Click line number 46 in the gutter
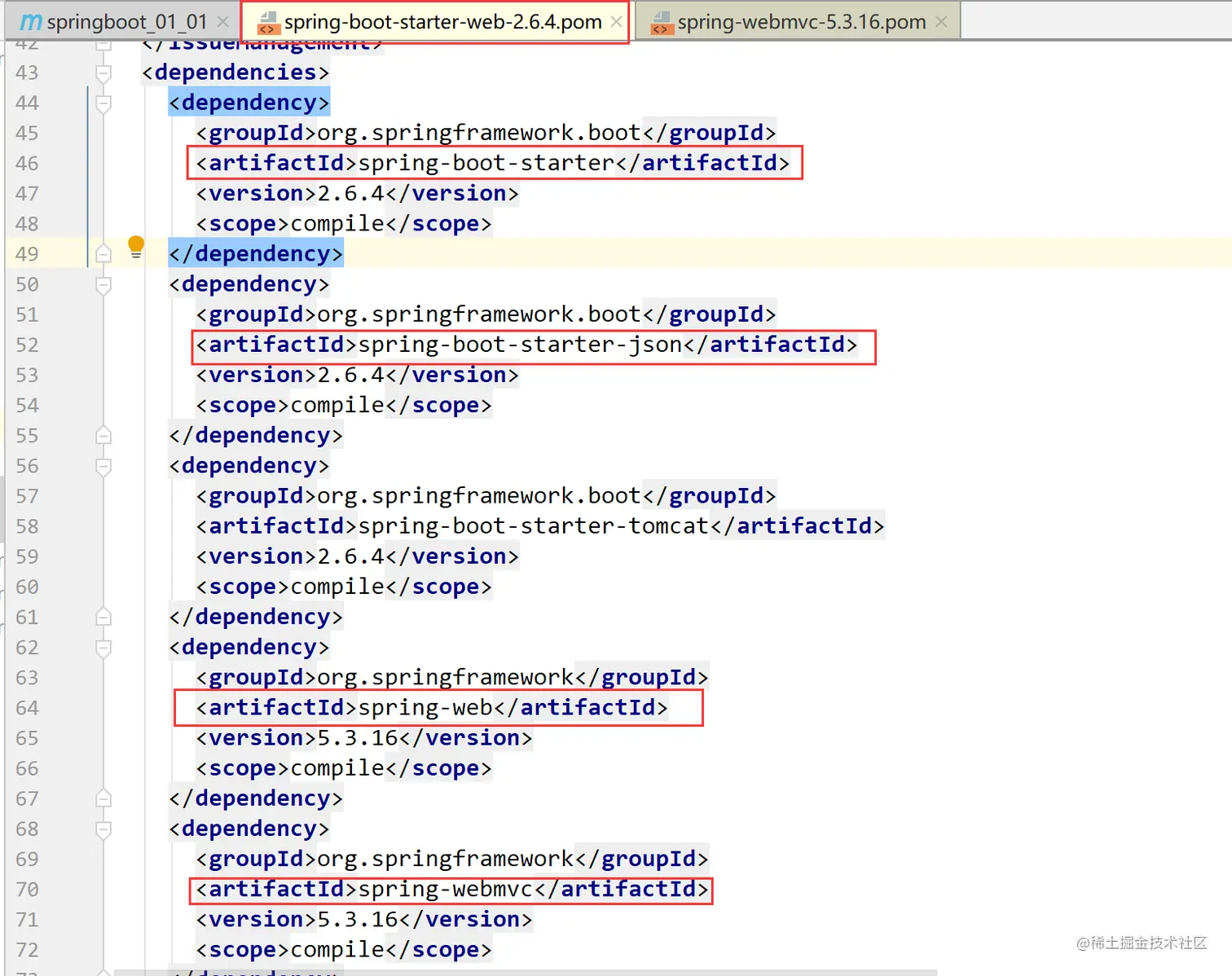 pyautogui.click(x=27, y=164)
